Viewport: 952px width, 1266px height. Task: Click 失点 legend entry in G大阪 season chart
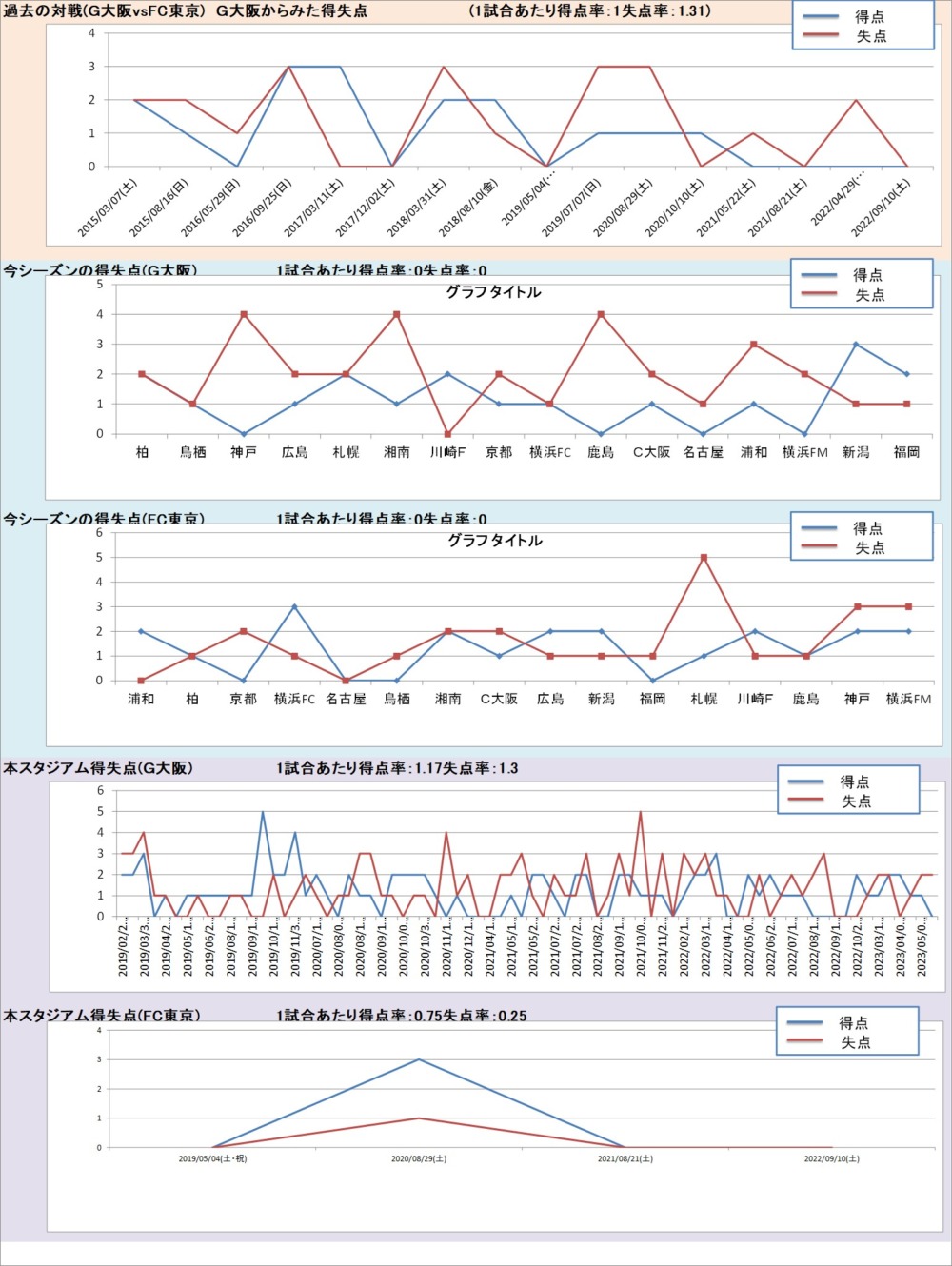click(x=868, y=295)
